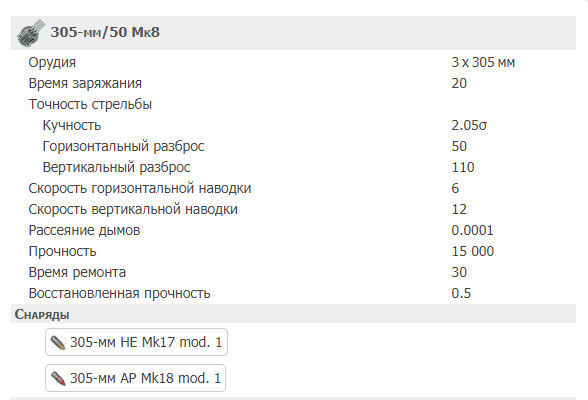Click the Рассеяние дымов label
588x400 pixels.
pyautogui.click(x=84, y=230)
